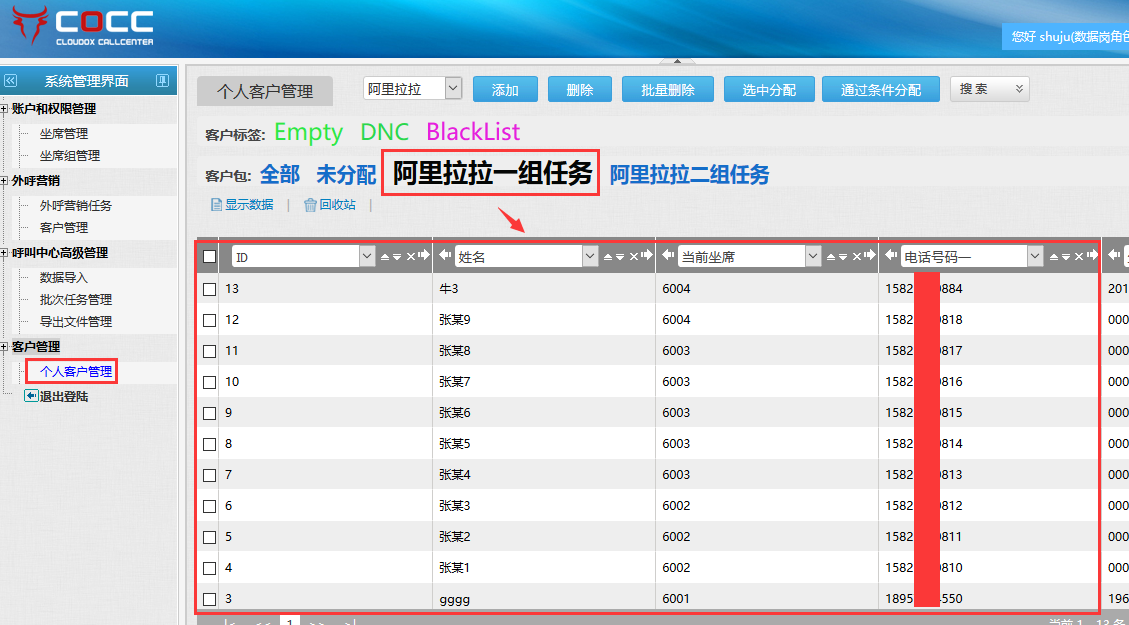This screenshot has width=1129, height=625.
Task: Click the COCC bull logo
Action: pyautogui.click(x=29, y=24)
